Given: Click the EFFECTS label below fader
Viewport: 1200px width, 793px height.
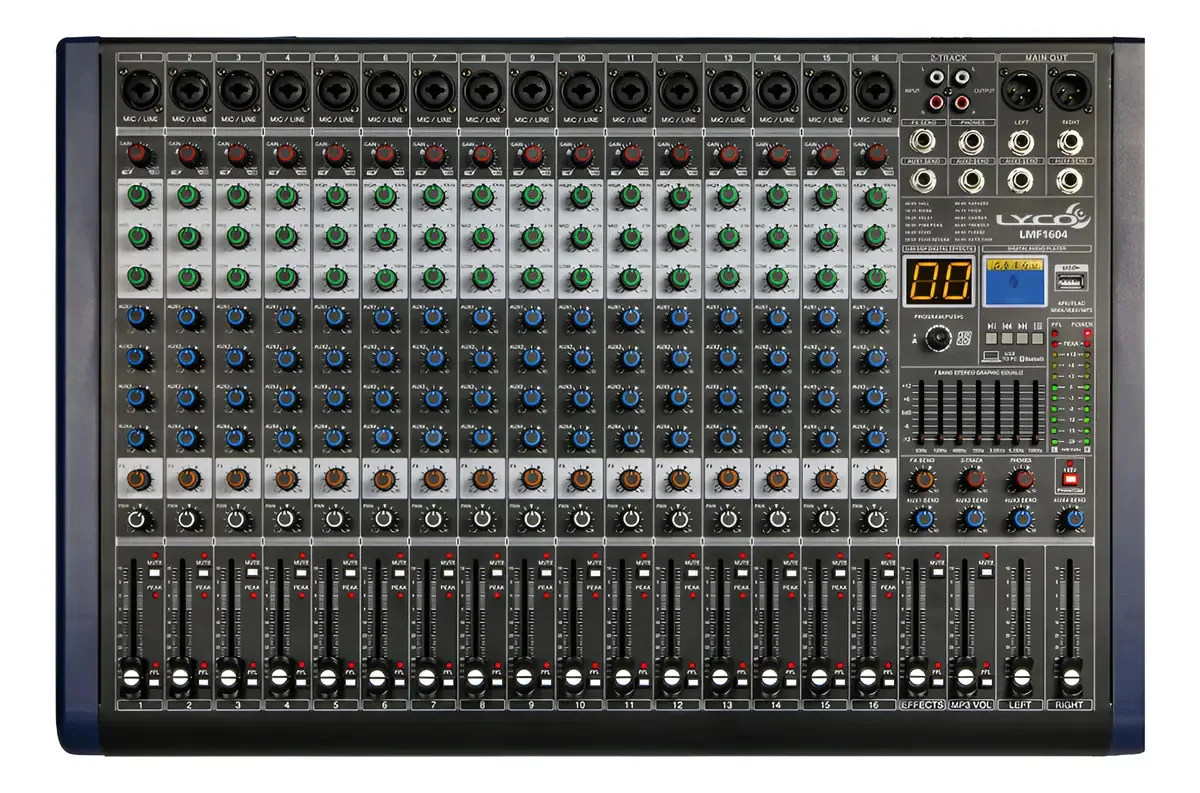Looking at the screenshot, I should click(x=922, y=704).
